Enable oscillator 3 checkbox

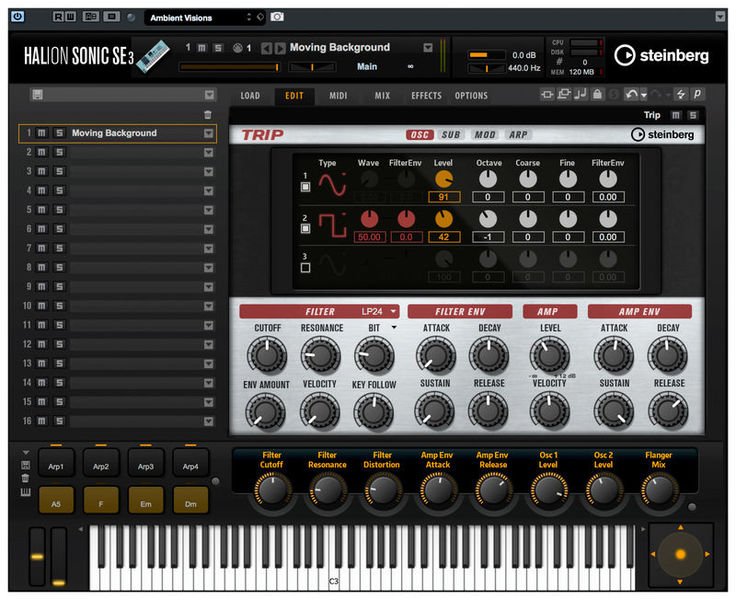(x=307, y=267)
